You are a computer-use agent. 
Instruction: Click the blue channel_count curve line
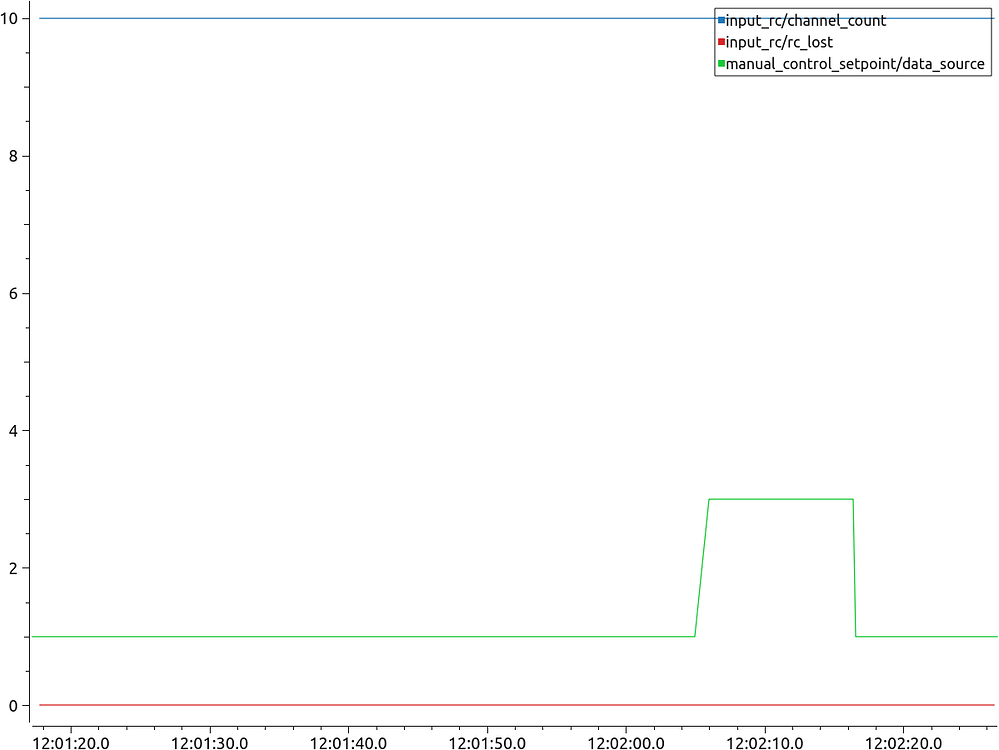click(400, 16)
